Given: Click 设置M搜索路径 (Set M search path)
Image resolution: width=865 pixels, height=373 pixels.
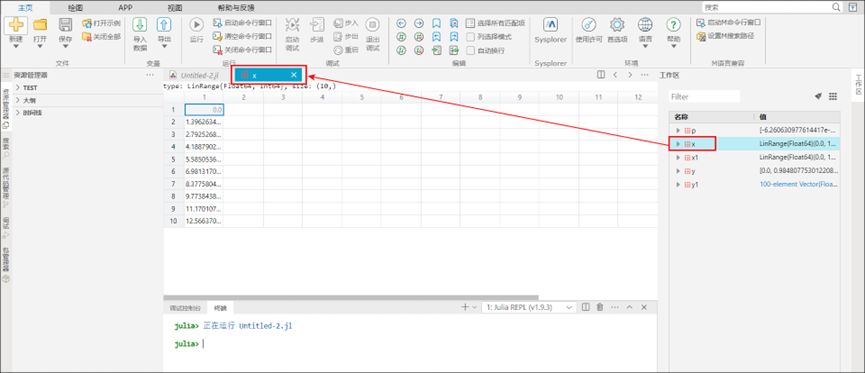Looking at the screenshot, I should [x=725, y=36].
